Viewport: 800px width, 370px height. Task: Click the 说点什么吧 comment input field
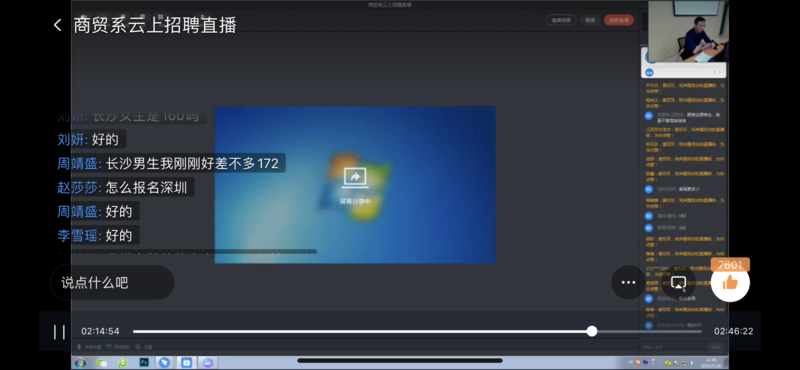click(112, 282)
